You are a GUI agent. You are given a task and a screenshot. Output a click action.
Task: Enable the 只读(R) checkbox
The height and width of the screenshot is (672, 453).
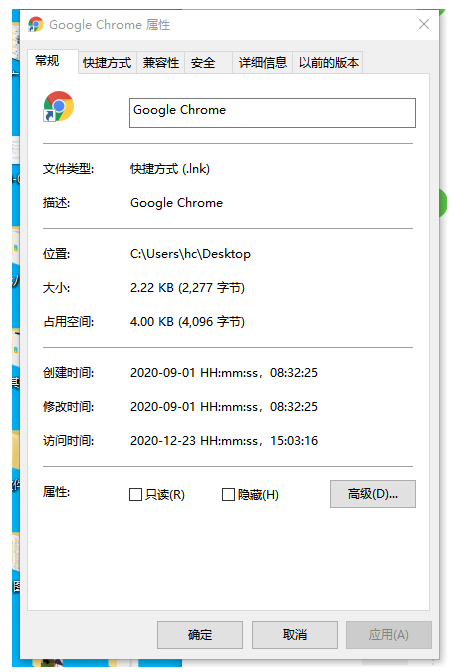pyautogui.click(x=157, y=495)
